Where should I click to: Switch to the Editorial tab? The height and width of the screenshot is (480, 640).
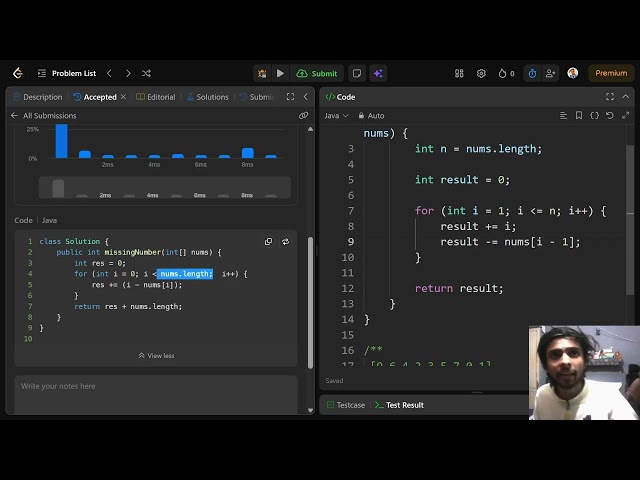156,97
